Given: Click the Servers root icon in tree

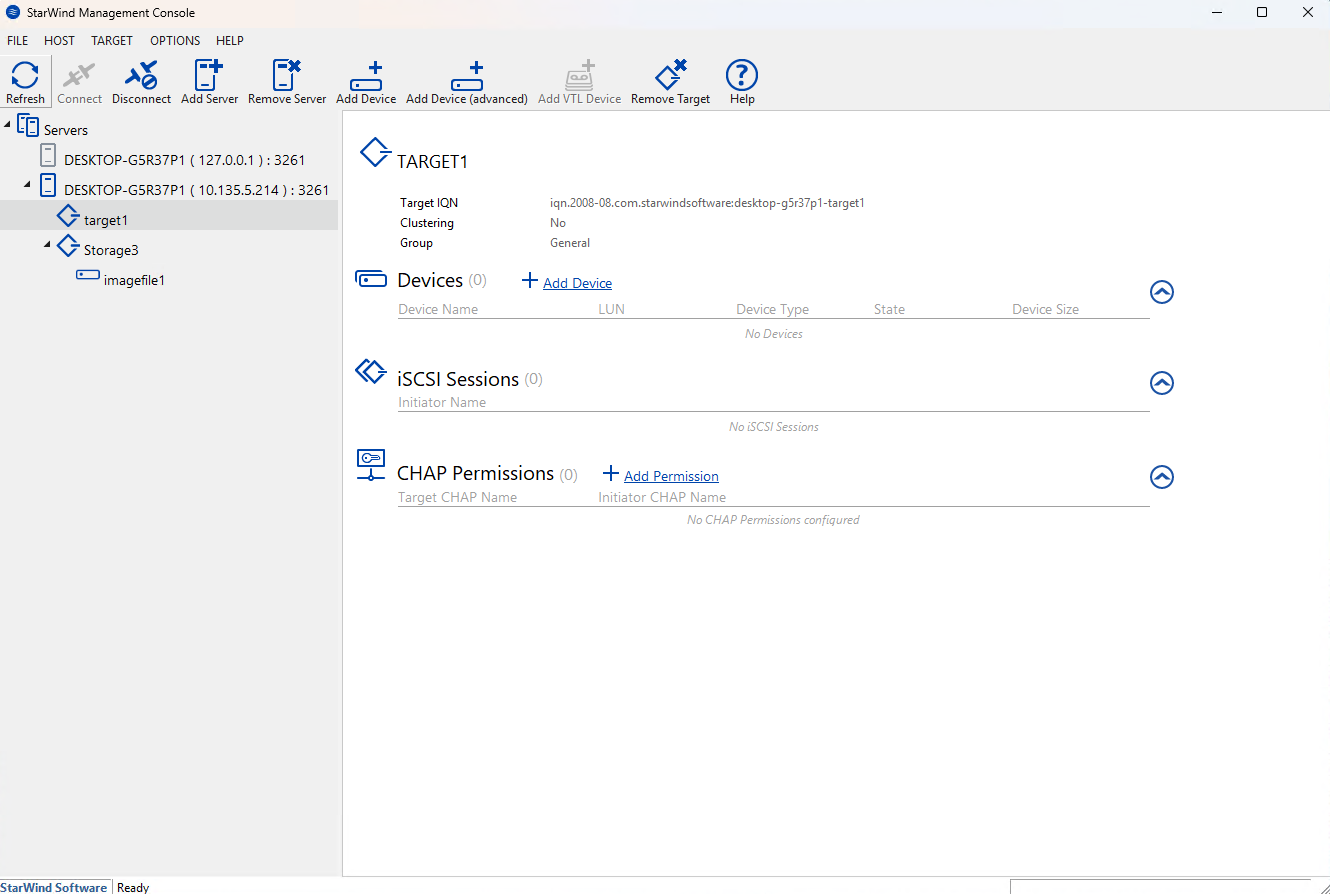Looking at the screenshot, I should (28, 127).
